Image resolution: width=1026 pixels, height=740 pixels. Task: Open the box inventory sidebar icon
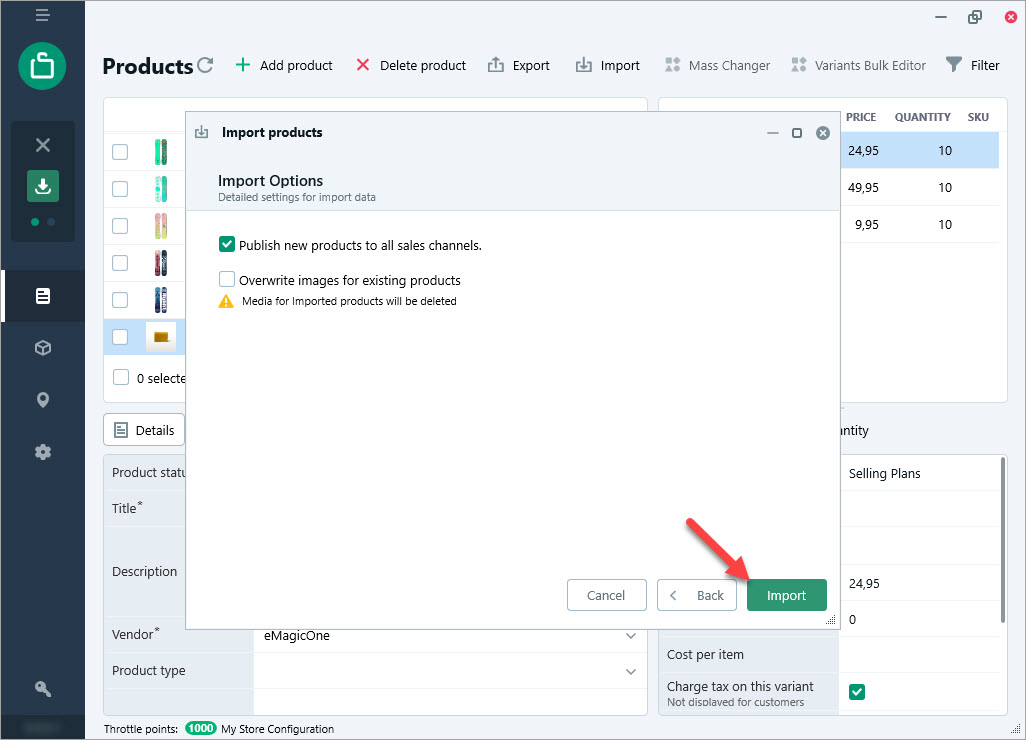(x=43, y=347)
